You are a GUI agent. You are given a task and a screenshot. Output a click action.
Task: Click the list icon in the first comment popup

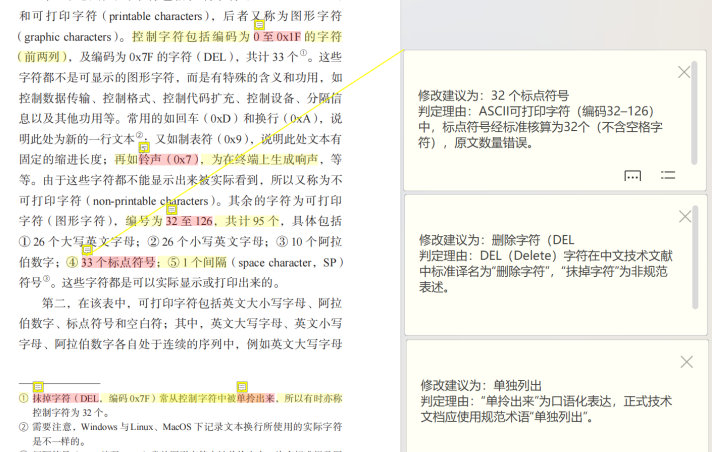coord(668,175)
